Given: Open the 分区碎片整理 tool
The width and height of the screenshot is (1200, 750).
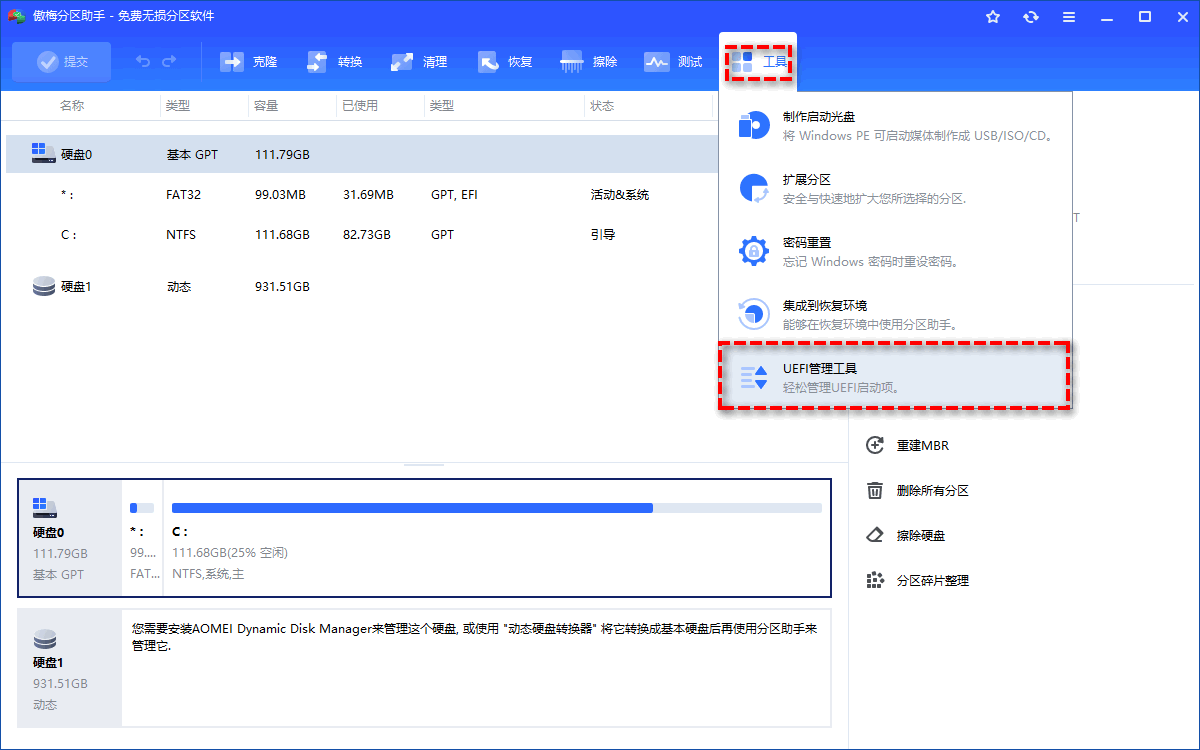Looking at the screenshot, I should point(875,580).
